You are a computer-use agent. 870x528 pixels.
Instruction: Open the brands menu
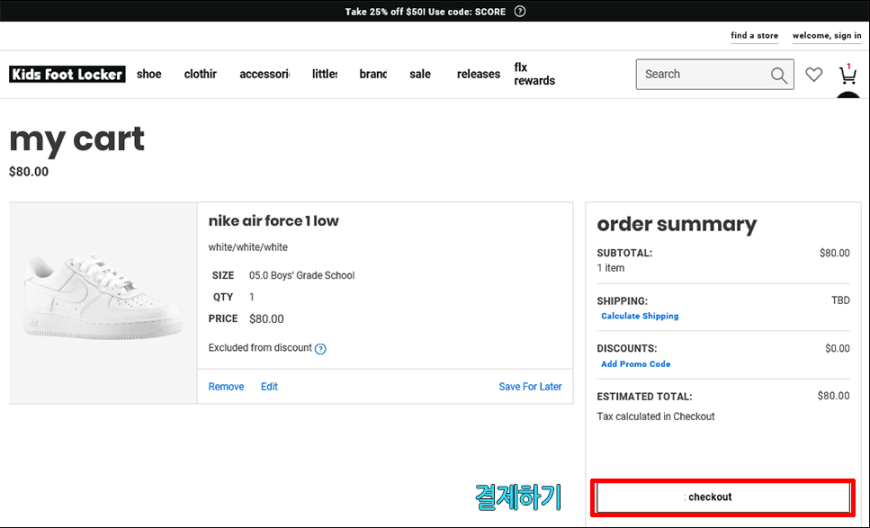click(x=373, y=74)
